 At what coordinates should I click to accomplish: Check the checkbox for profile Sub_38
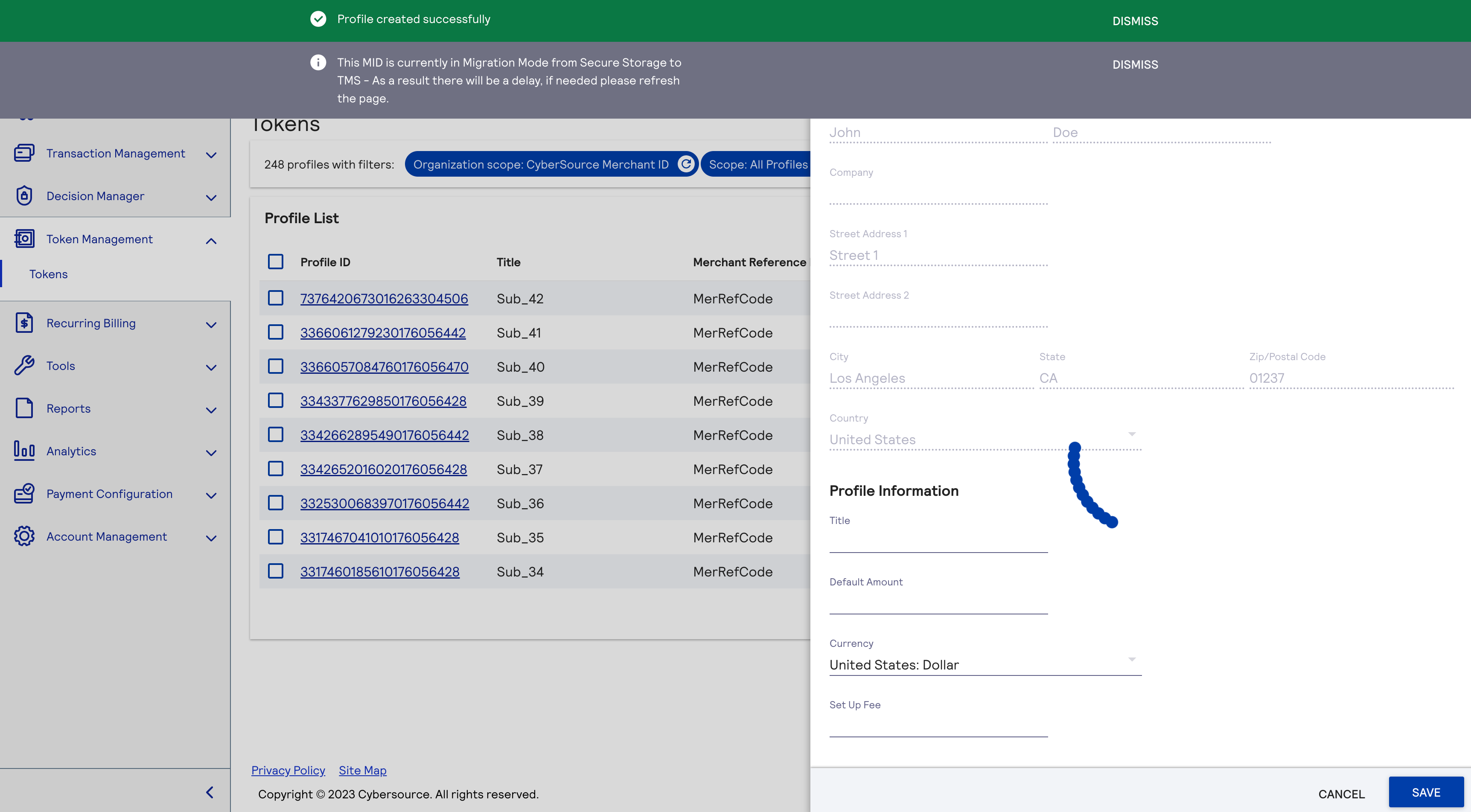point(276,434)
